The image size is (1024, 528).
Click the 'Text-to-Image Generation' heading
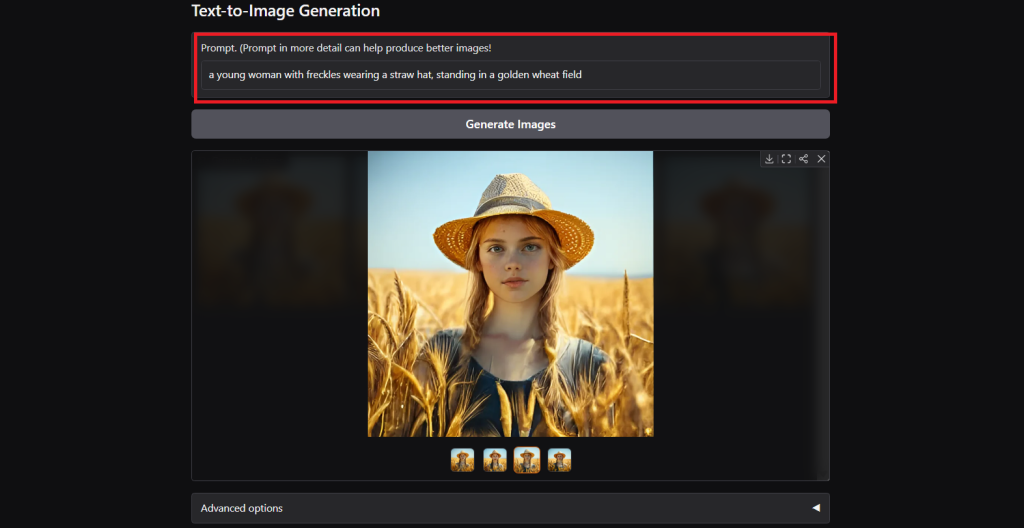(x=285, y=11)
